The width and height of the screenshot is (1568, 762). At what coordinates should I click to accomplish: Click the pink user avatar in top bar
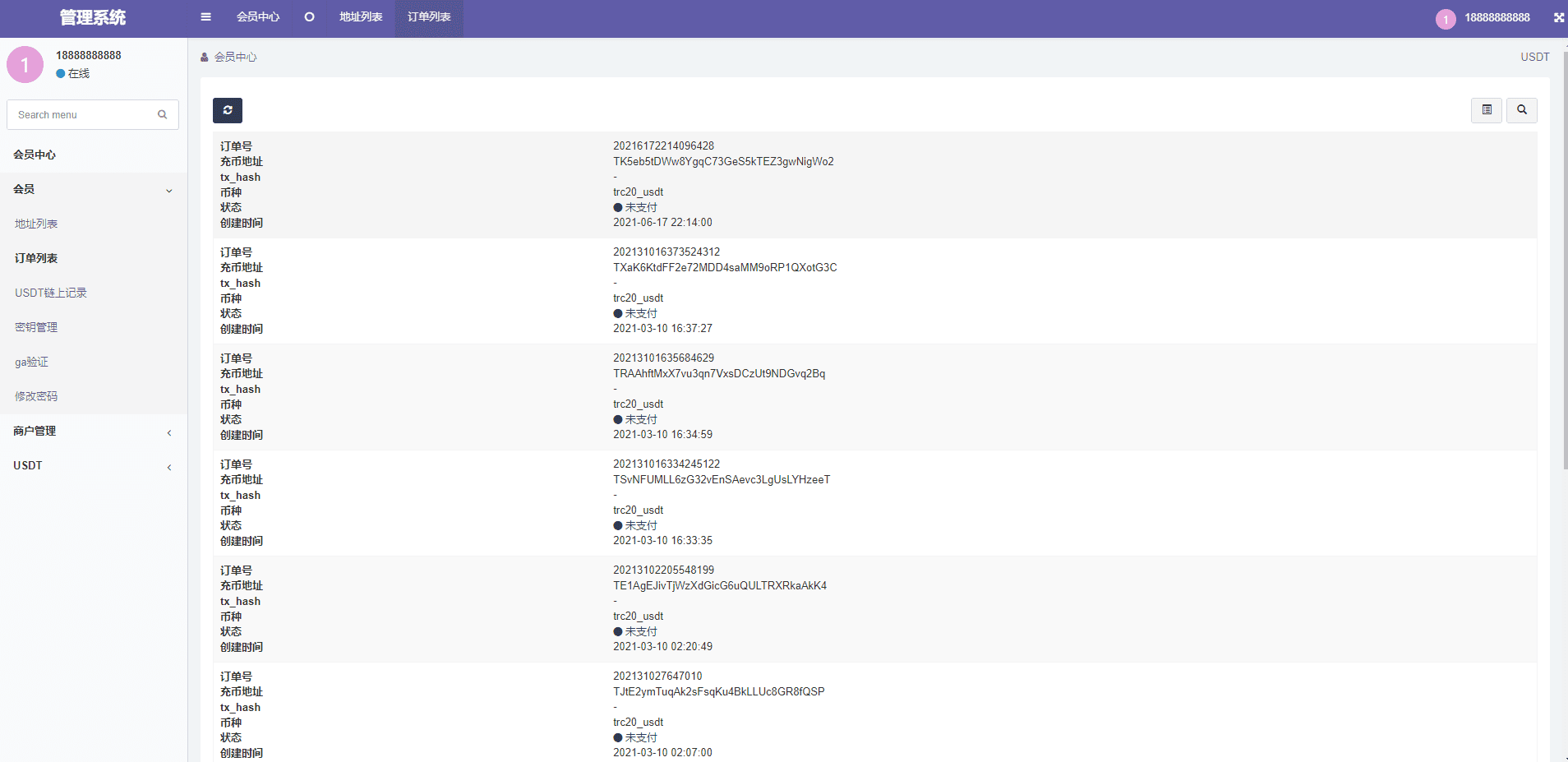[1446, 19]
